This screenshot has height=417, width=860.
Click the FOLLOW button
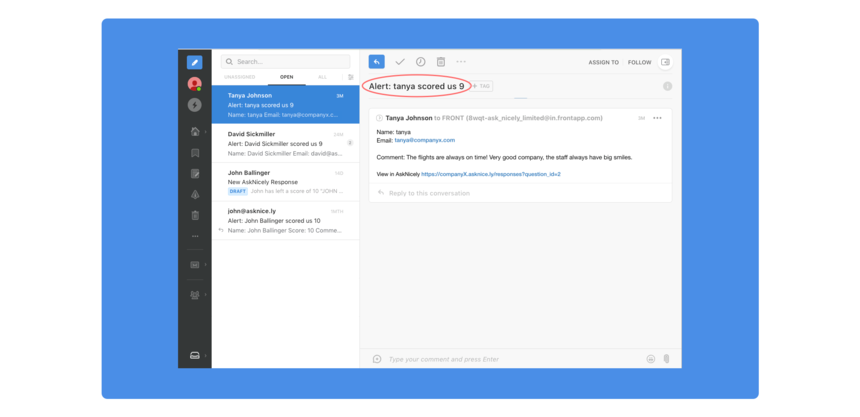[640, 63]
